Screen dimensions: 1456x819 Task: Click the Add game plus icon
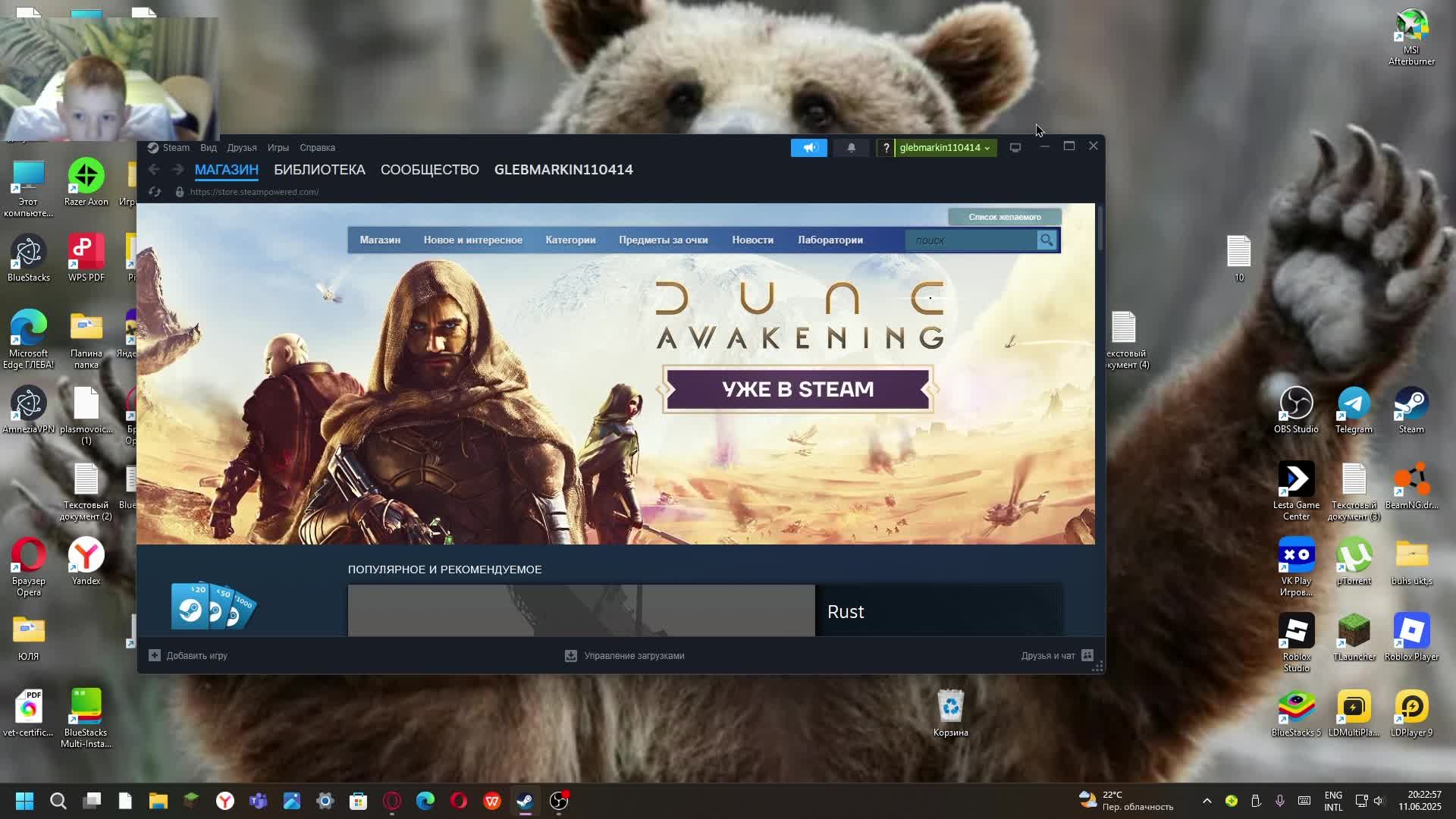[155, 655]
